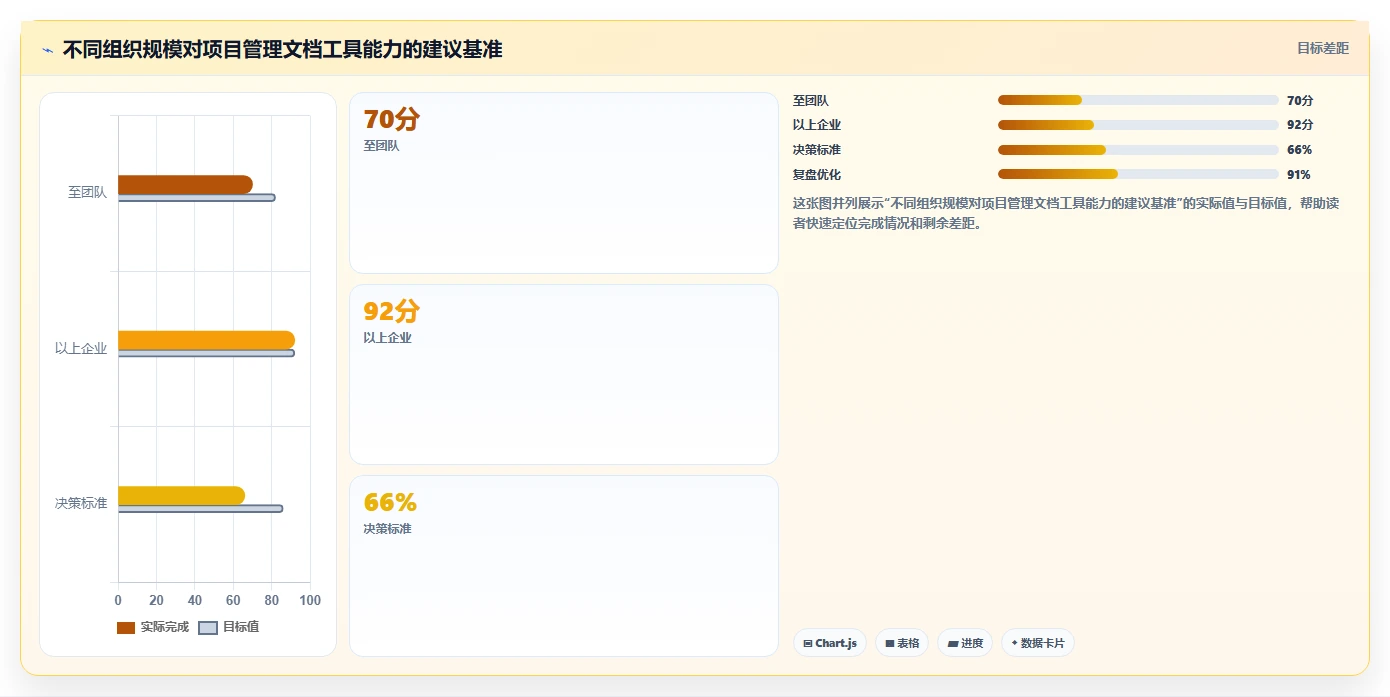Toggle the 目标值 legend entry
Viewport: 1390px width, 697px height.
(229, 627)
